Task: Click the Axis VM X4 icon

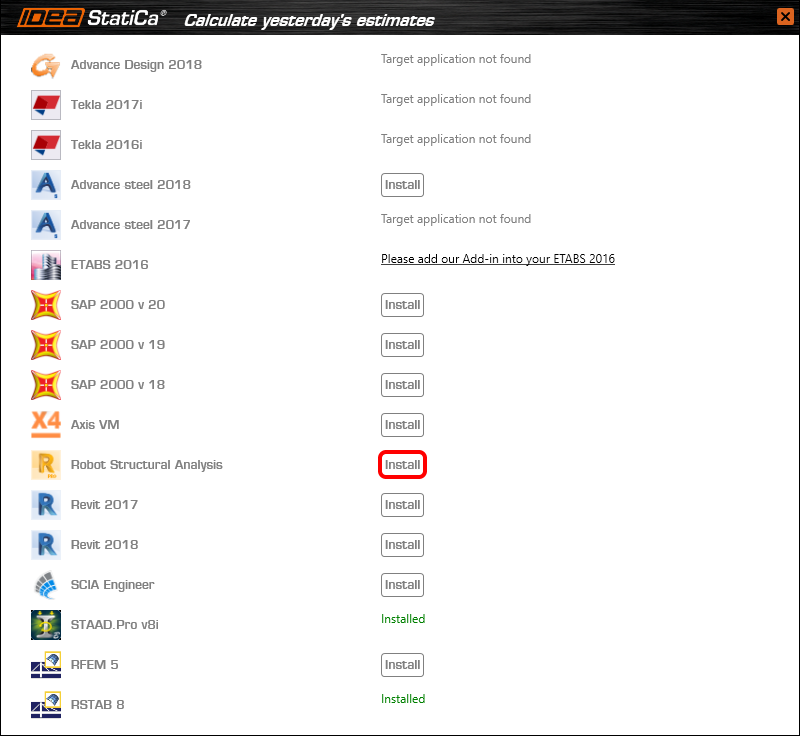Action: click(x=45, y=424)
